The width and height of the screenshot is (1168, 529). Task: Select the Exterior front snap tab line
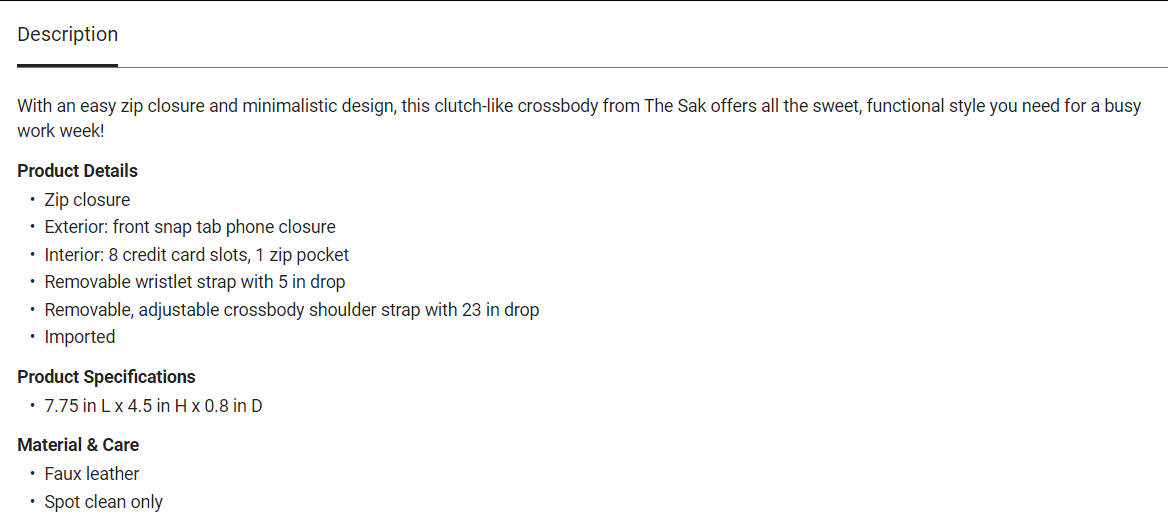(190, 227)
